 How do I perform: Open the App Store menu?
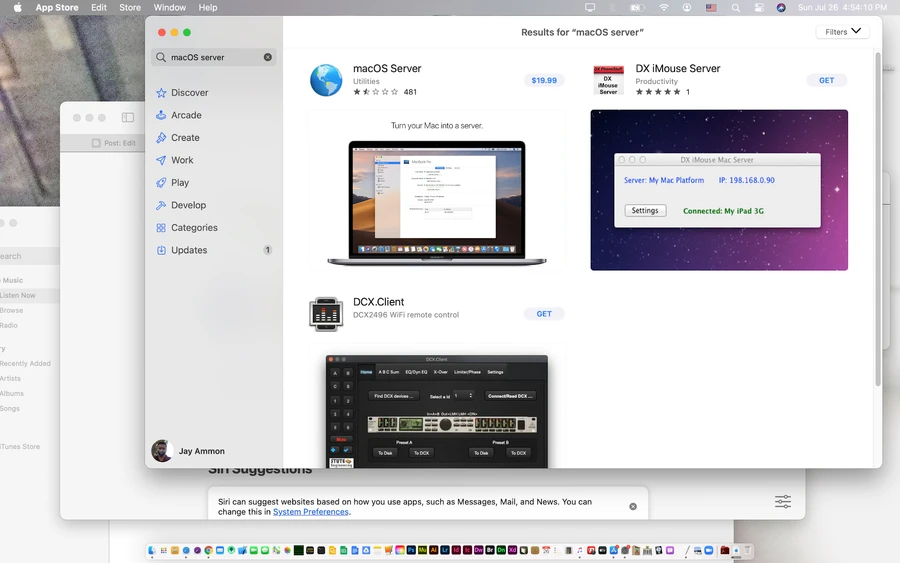click(x=57, y=7)
